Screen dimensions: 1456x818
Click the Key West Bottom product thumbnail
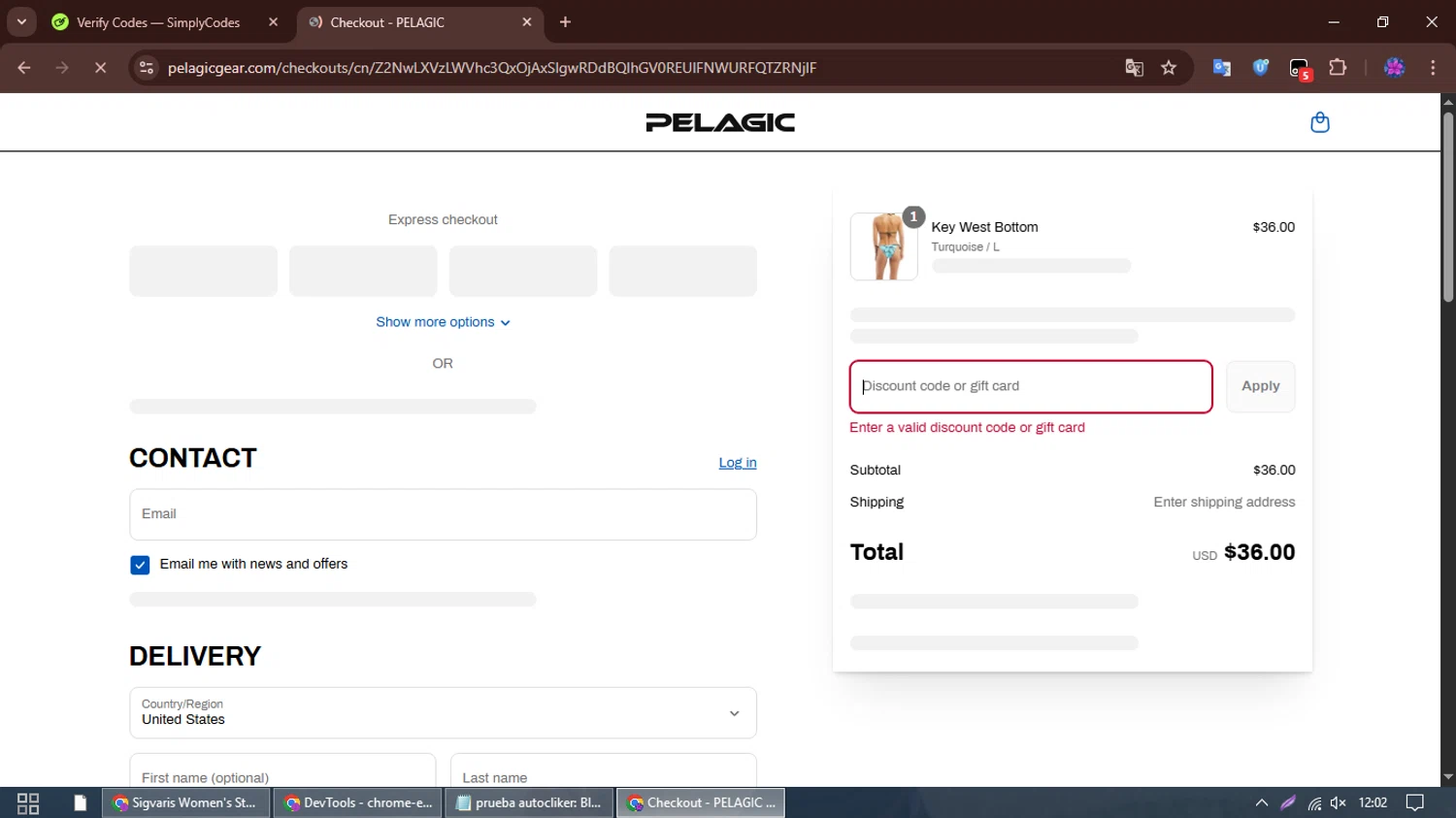(x=883, y=246)
